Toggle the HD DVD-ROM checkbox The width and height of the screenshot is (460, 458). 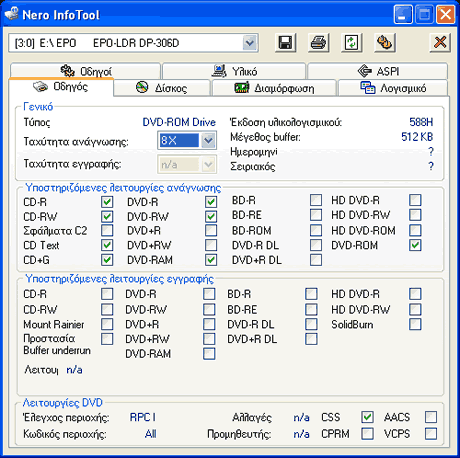point(415,230)
